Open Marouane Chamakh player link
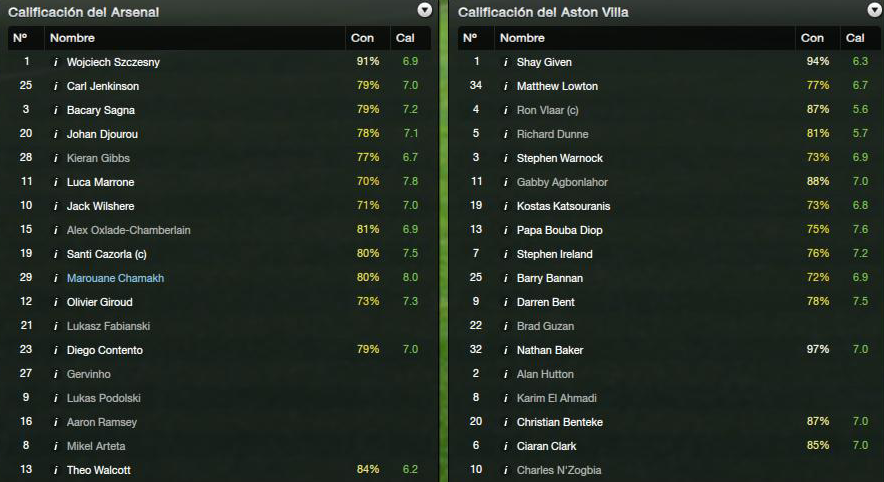 point(115,278)
